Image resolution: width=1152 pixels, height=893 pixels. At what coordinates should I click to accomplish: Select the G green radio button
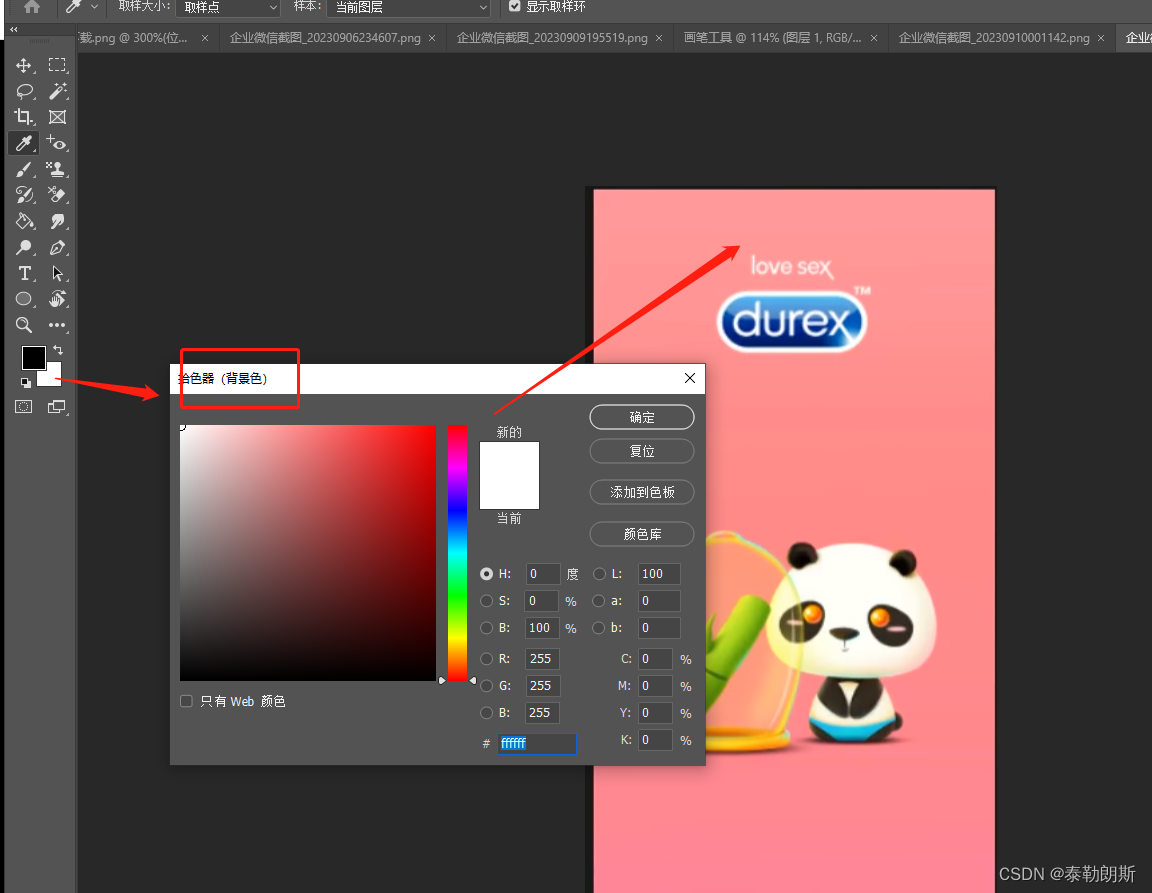click(486, 686)
